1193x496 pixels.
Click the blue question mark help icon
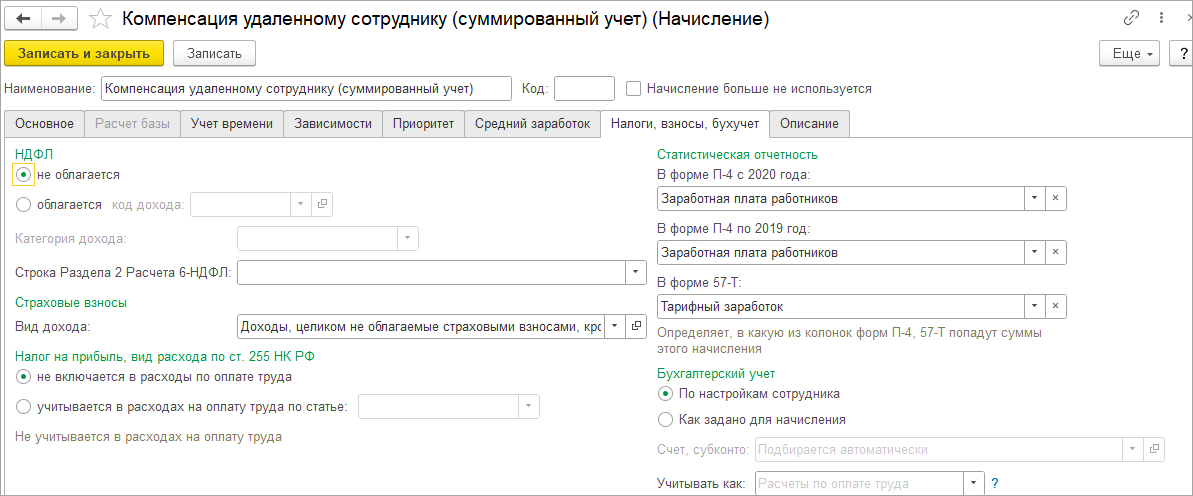995,484
